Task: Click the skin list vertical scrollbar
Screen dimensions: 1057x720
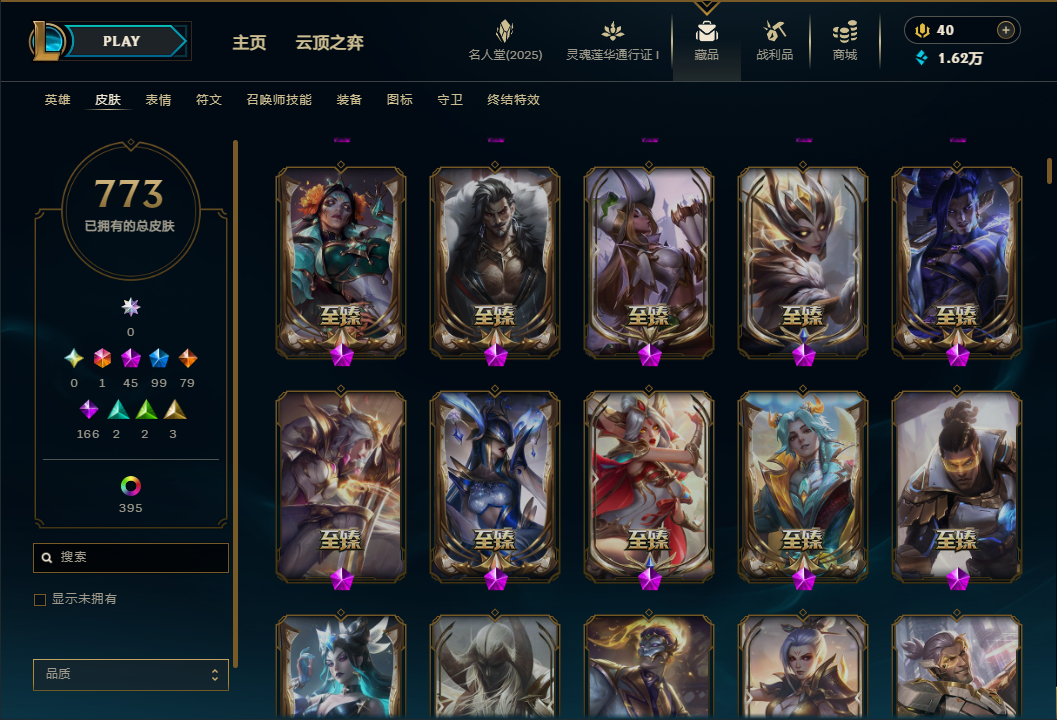Action: click(1050, 170)
